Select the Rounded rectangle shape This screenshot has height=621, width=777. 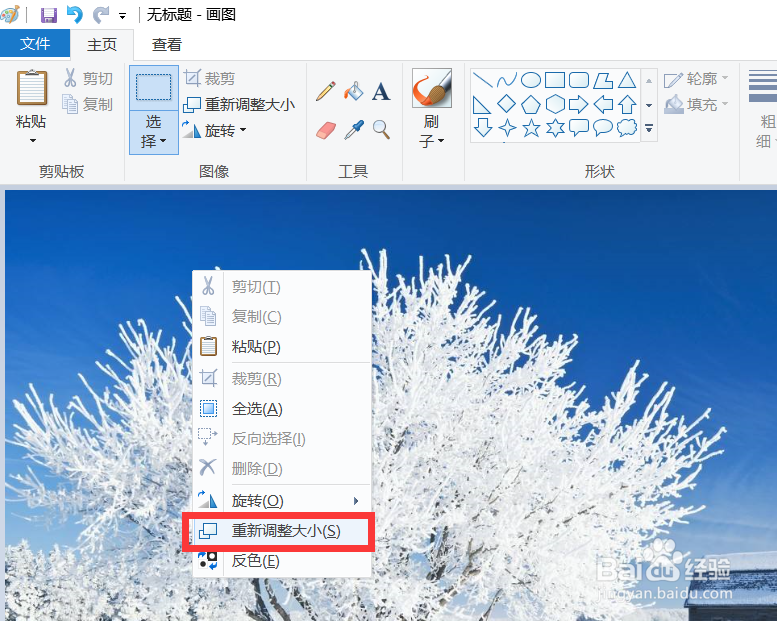click(x=579, y=79)
